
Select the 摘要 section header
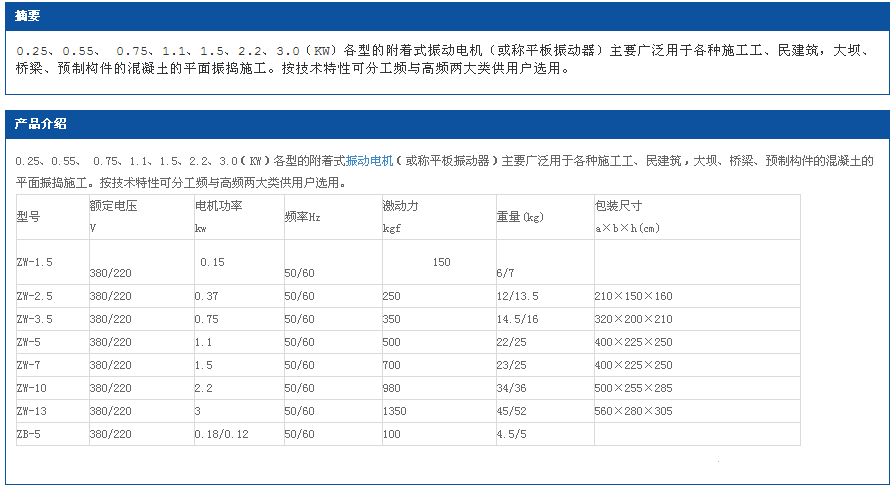(28, 17)
